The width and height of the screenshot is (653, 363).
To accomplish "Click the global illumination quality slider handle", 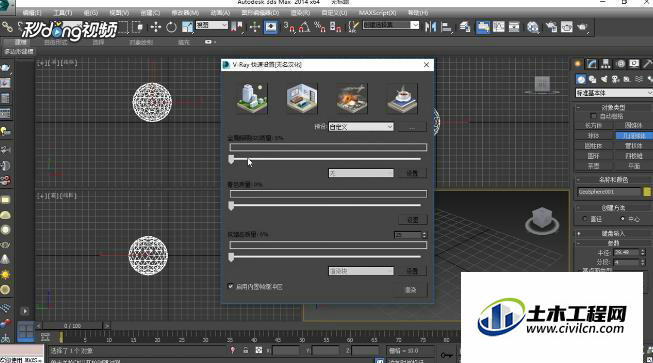I will 231,159.
